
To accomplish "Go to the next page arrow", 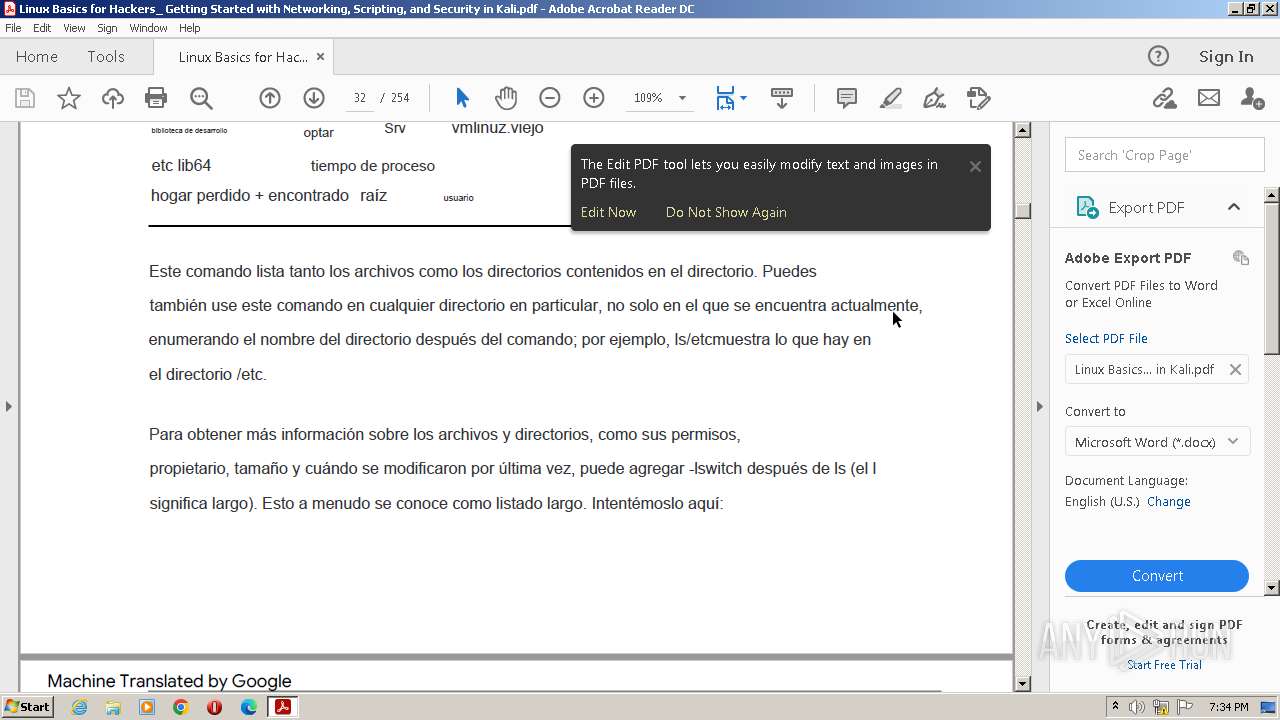I will [x=314, y=98].
